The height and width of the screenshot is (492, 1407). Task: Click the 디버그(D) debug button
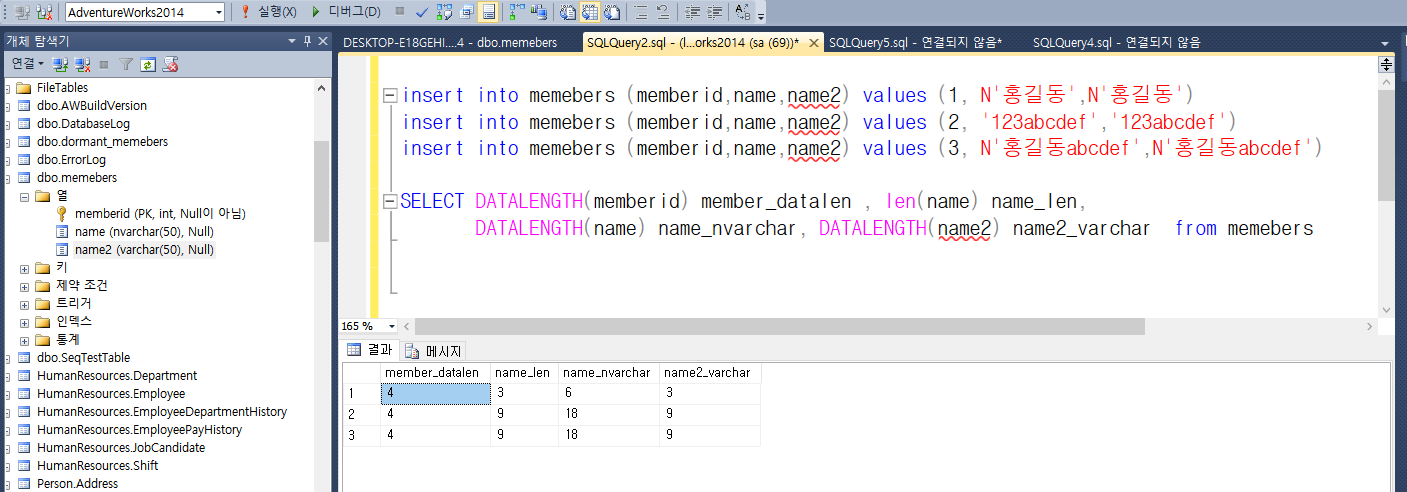tap(345, 12)
